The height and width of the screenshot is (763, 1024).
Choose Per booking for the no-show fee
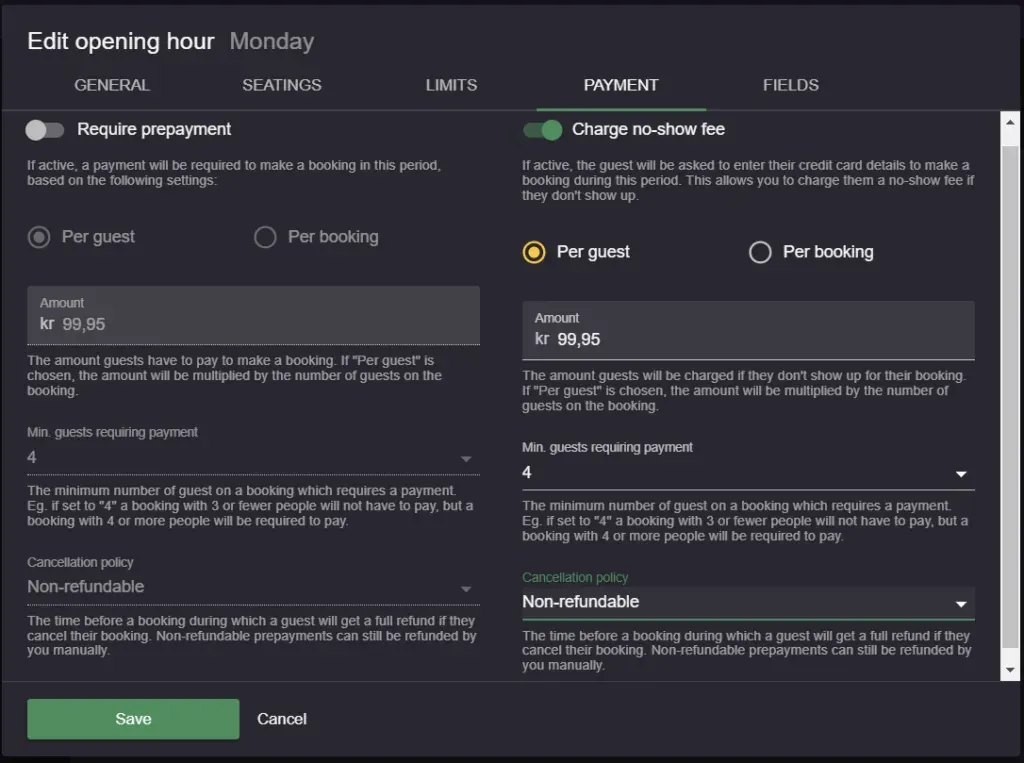coord(760,252)
